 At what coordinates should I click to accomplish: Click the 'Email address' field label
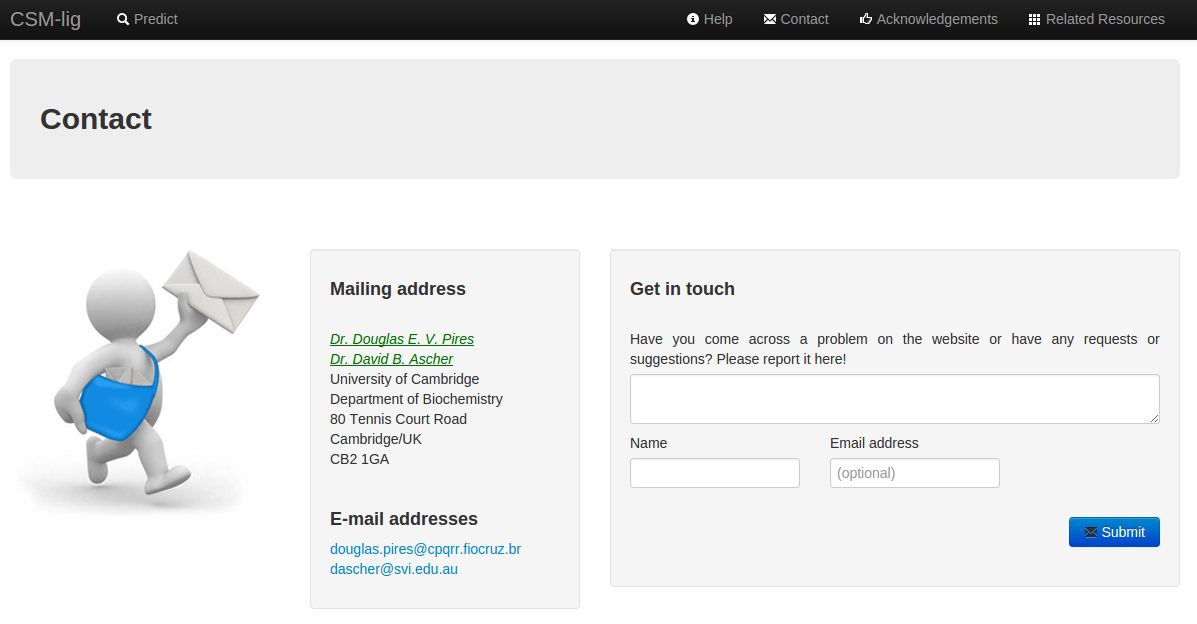874,443
